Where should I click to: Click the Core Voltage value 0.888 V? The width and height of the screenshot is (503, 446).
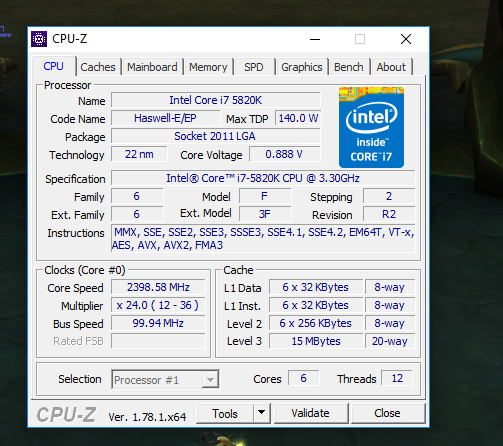[284, 154]
